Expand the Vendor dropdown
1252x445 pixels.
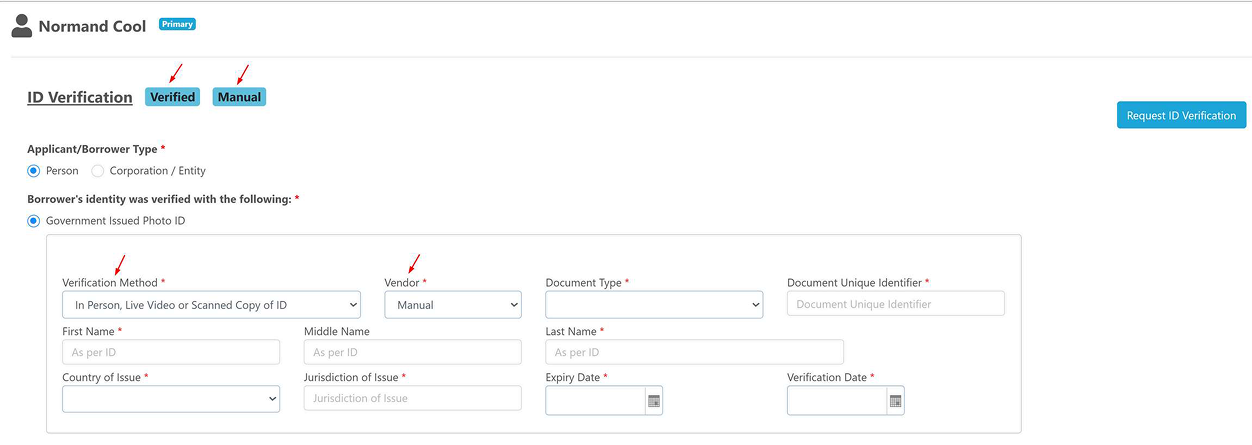point(453,305)
